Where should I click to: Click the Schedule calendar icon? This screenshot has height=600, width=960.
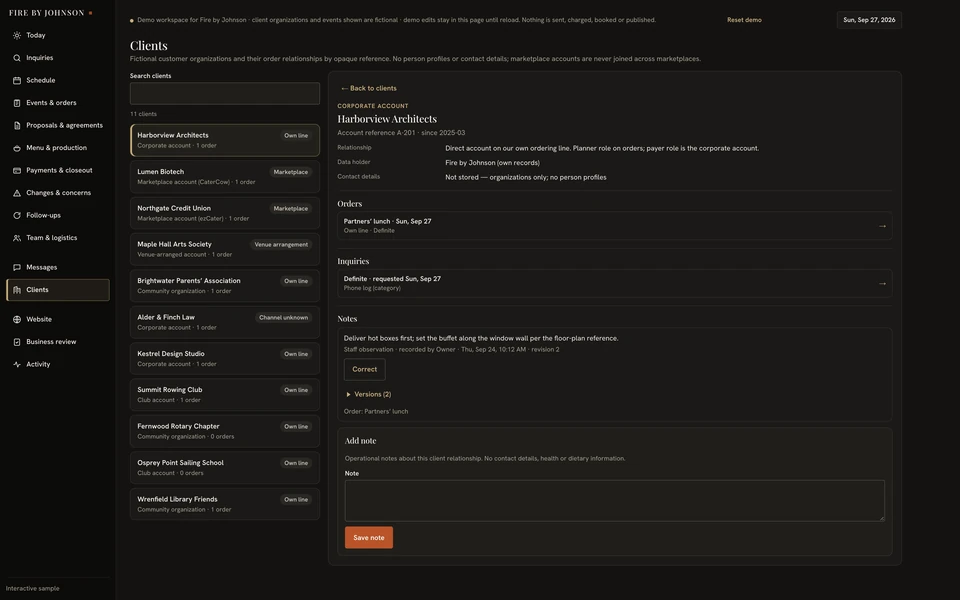click(x=17, y=80)
